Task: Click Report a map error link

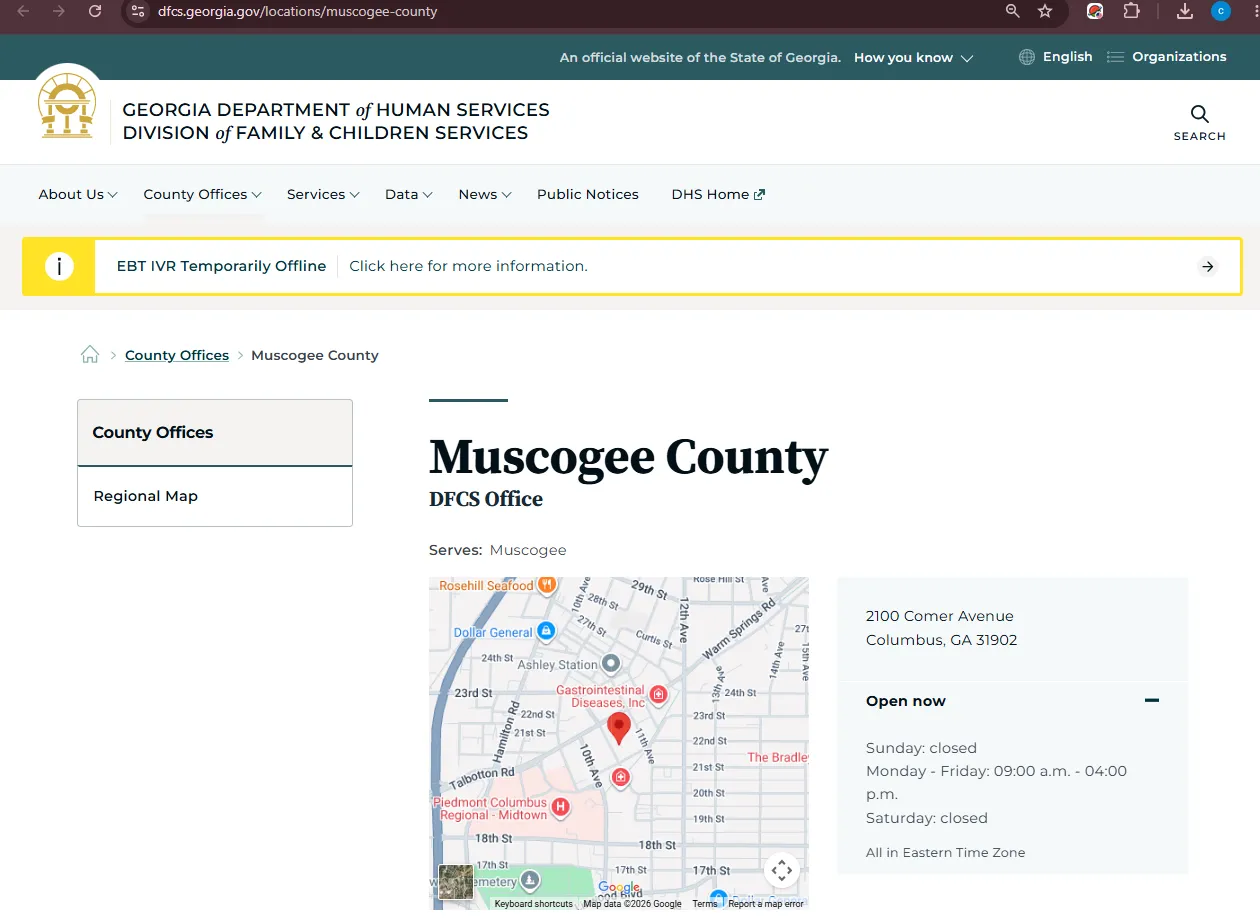Action: (766, 904)
